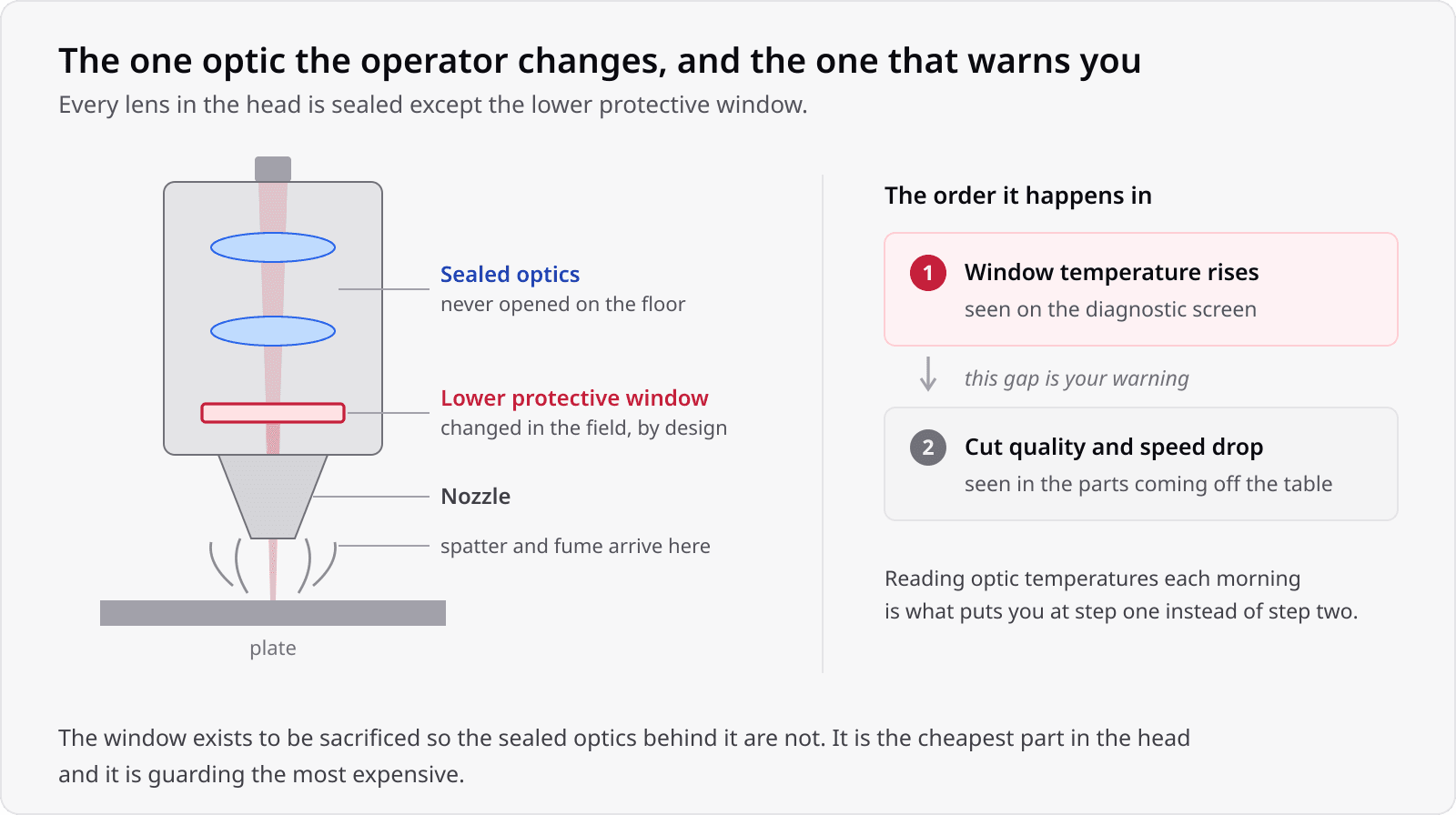Open the Cut quality and speed drop card
This screenshot has height=815, width=1456.
(1141, 464)
